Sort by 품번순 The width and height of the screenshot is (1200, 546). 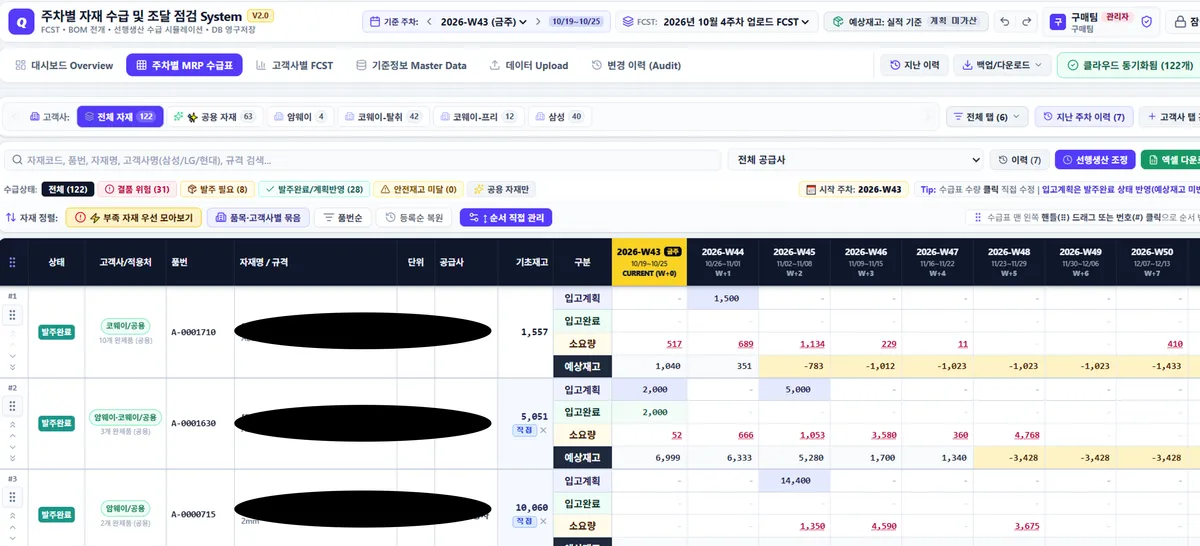click(x=343, y=217)
